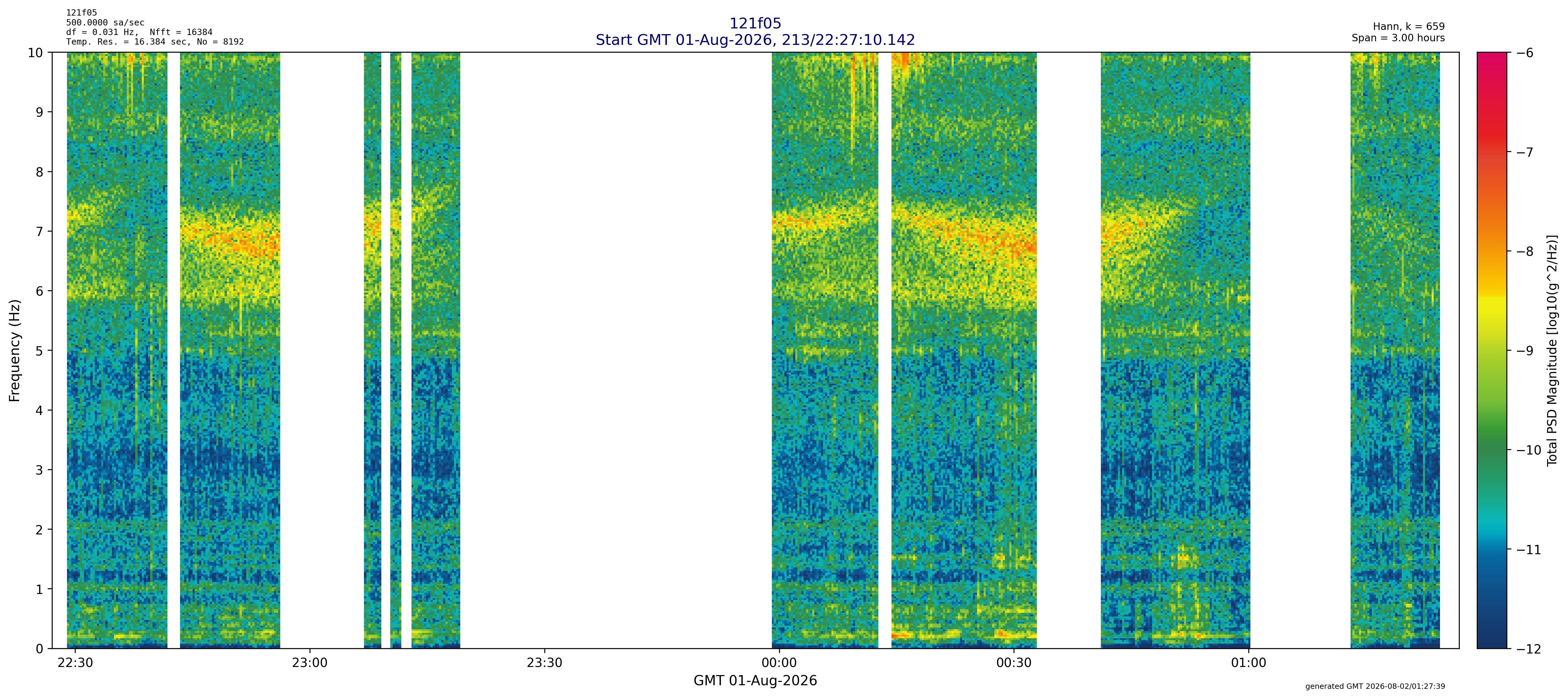Screen dimensions: 1568x699
Task: Click the "GMT 01-Aug-2026" time axis label
Action: (x=755, y=681)
